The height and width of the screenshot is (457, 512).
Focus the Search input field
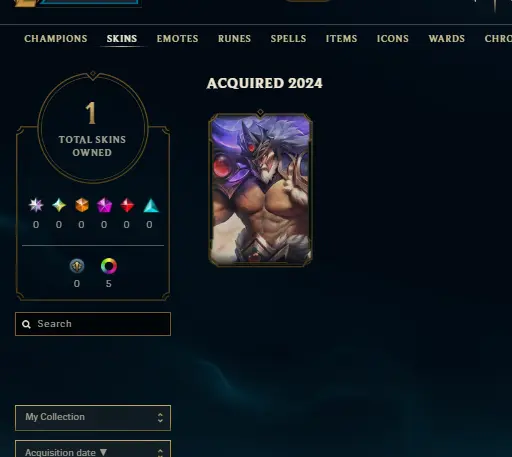coord(93,324)
